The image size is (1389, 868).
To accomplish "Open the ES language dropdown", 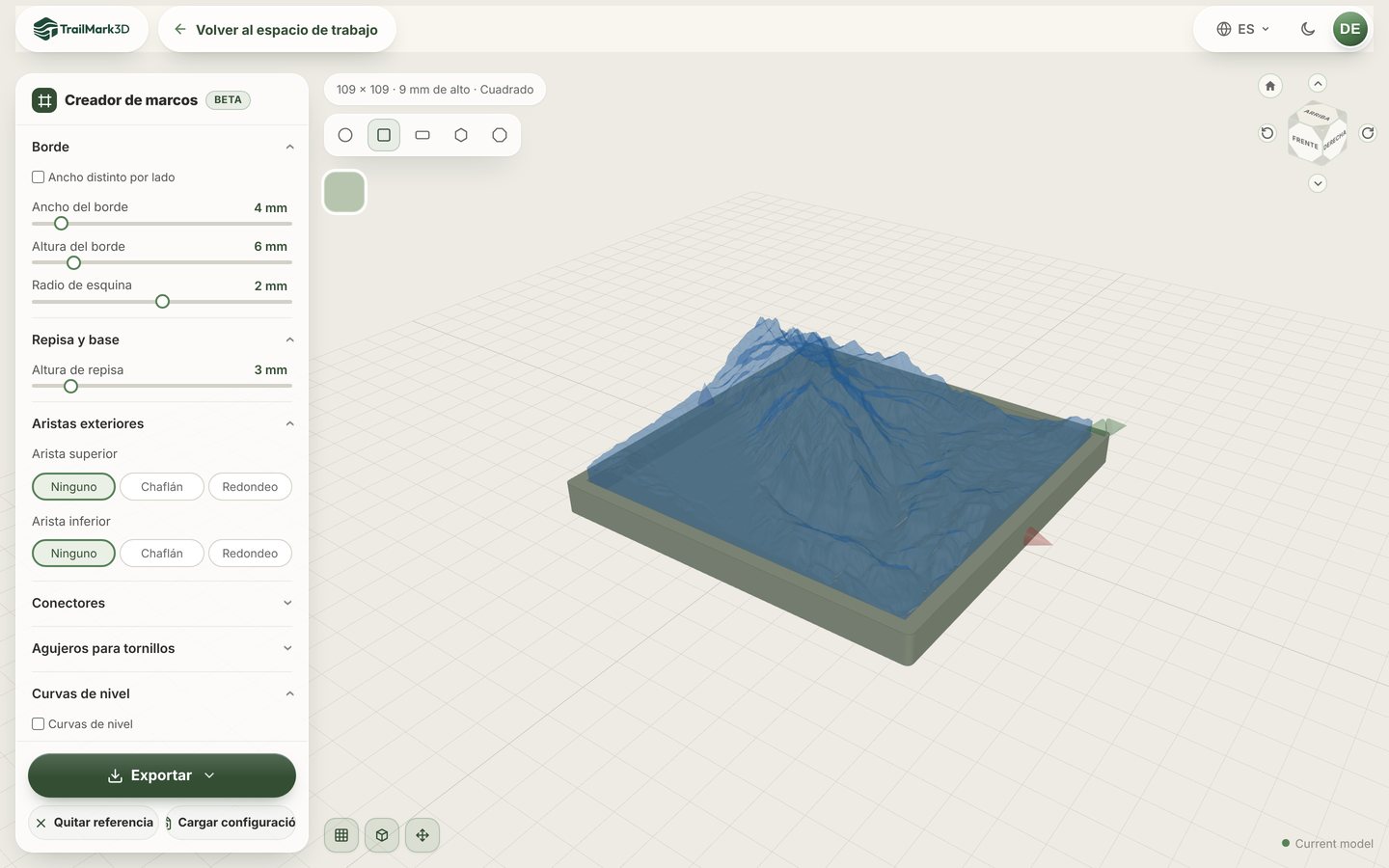I will (1243, 29).
